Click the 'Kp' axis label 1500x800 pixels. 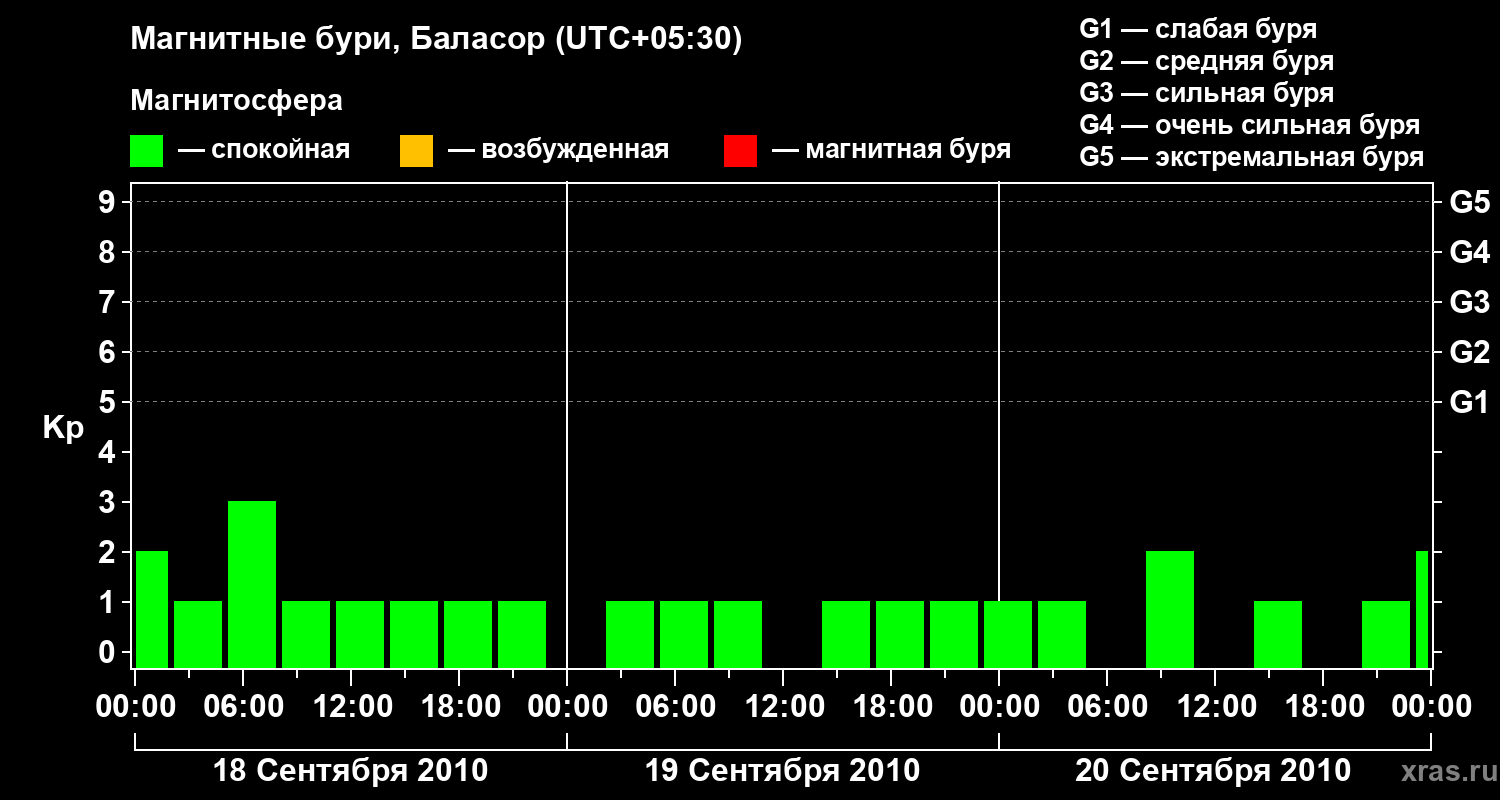pyautogui.click(x=63, y=429)
